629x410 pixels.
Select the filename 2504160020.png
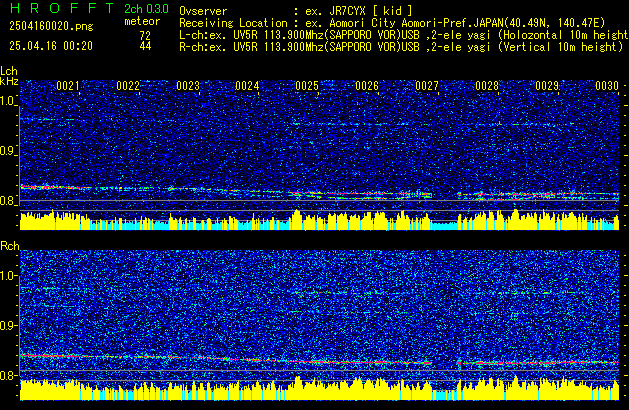pos(51,26)
